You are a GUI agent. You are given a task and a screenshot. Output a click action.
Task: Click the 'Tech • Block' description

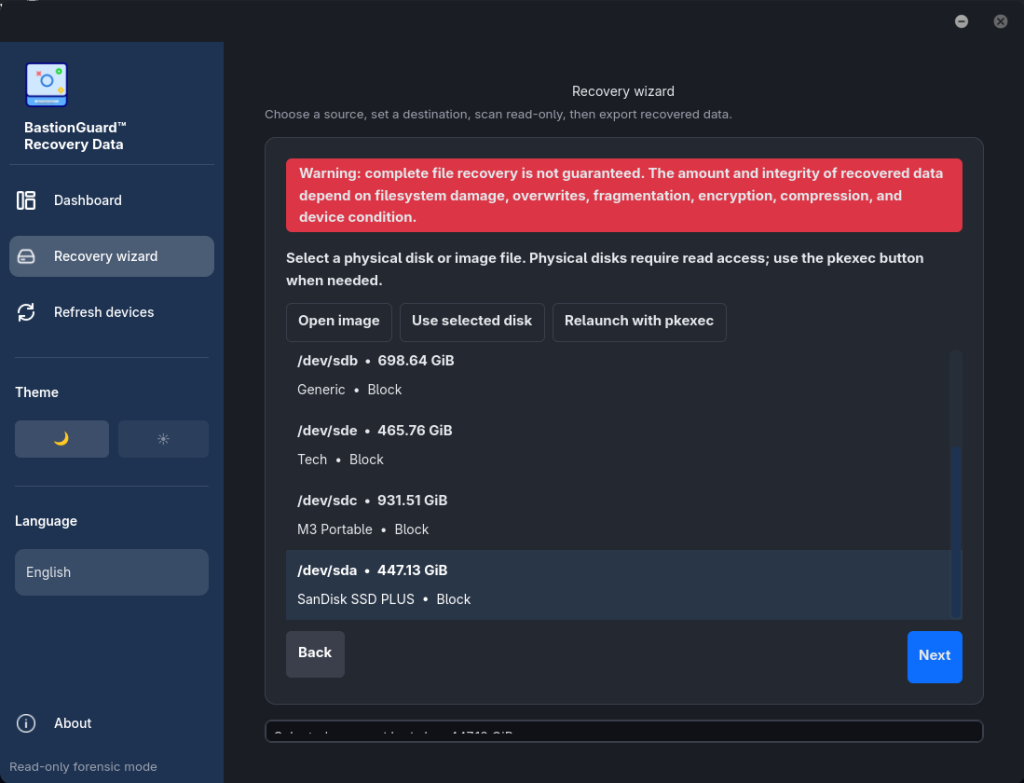pos(340,460)
